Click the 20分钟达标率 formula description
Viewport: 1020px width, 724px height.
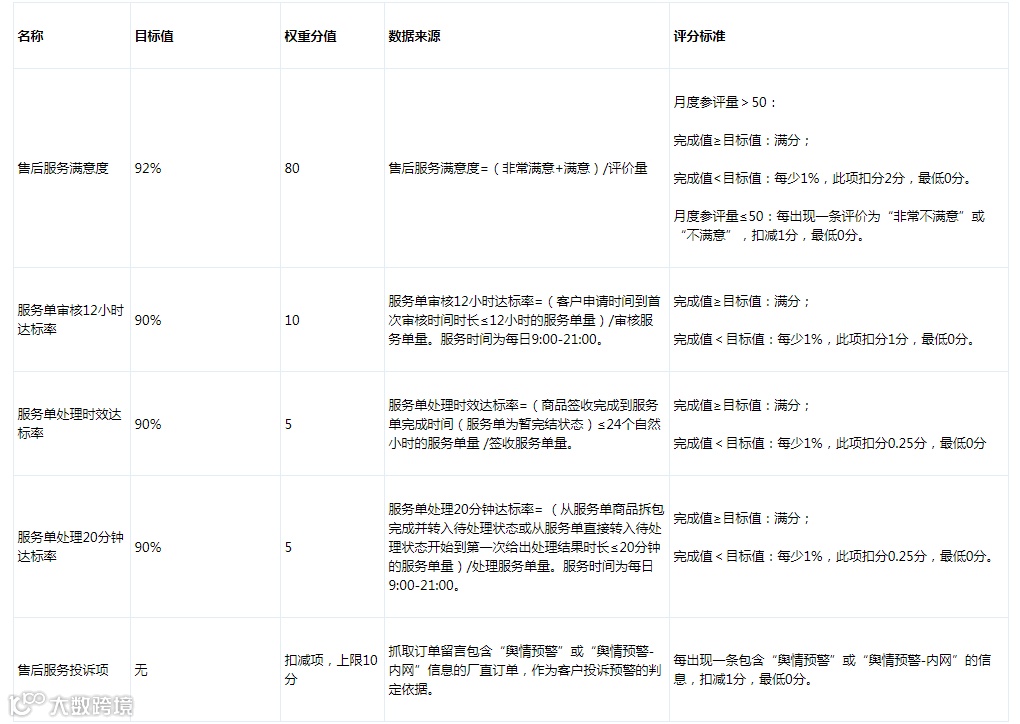click(526, 547)
